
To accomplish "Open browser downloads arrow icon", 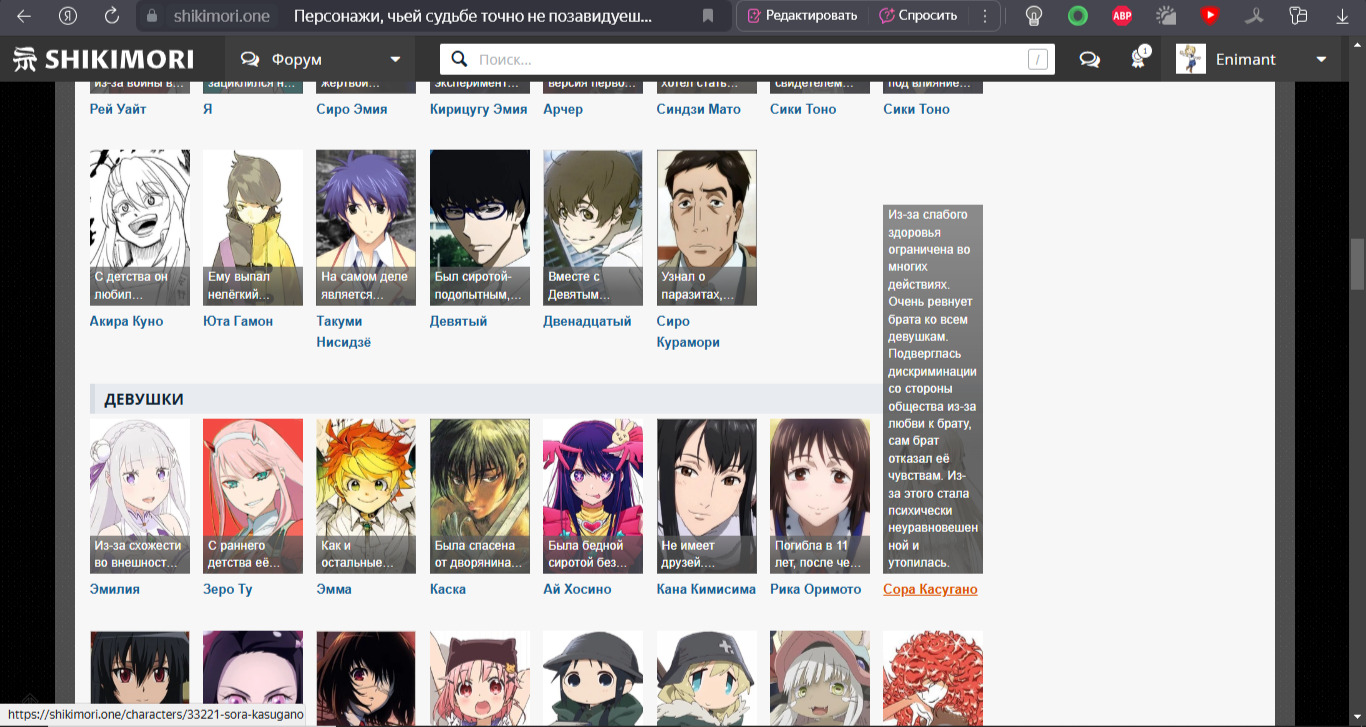I will pos(1342,16).
